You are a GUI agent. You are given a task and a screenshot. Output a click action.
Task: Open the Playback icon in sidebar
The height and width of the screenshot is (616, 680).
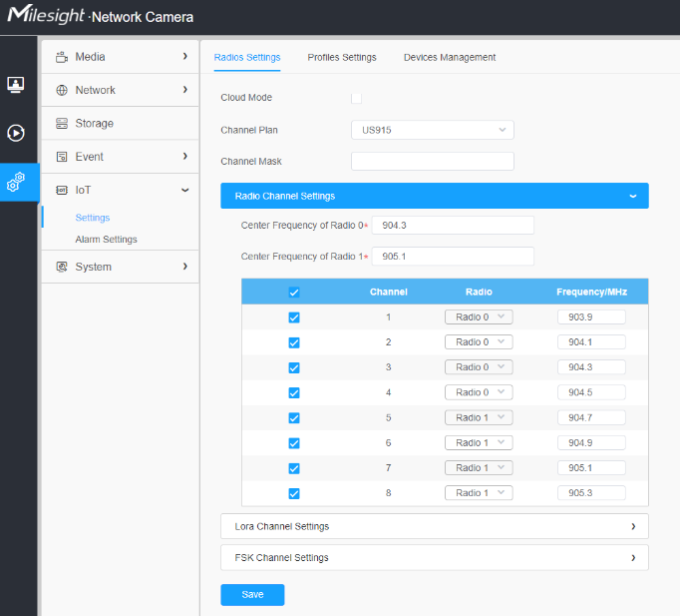click(16, 133)
